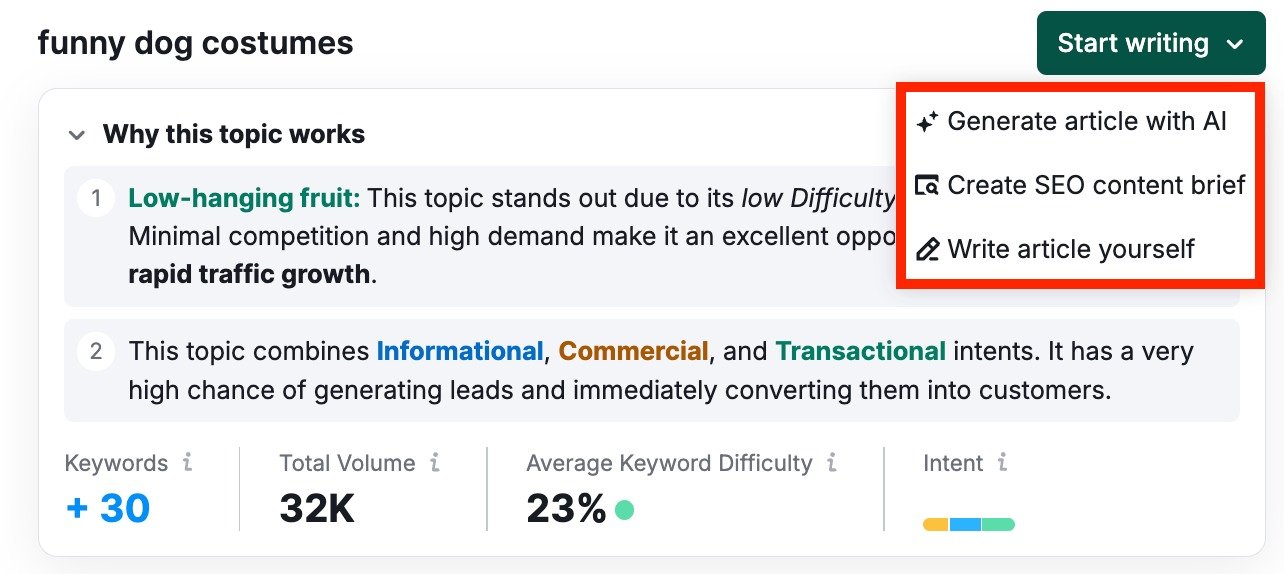Collapse the 'Why this topic works' section
The image size is (1284, 574).
[x=76, y=135]
